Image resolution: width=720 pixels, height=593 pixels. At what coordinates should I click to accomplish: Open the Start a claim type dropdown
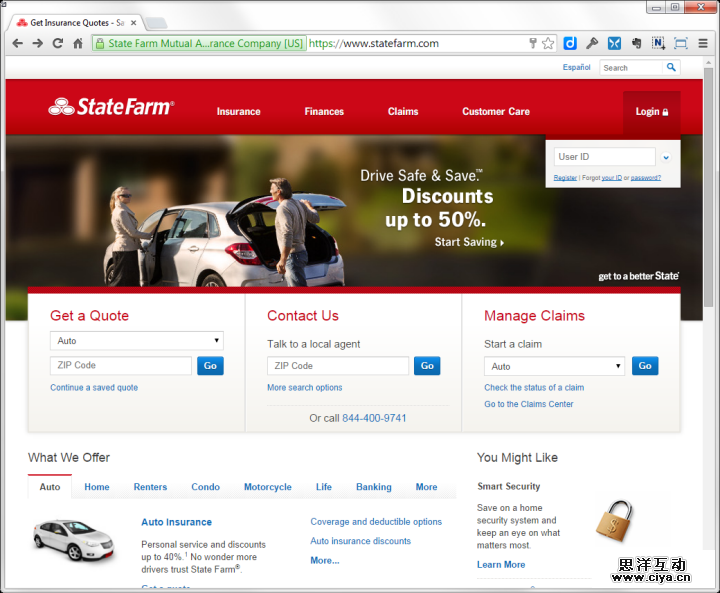click(554, 366)
